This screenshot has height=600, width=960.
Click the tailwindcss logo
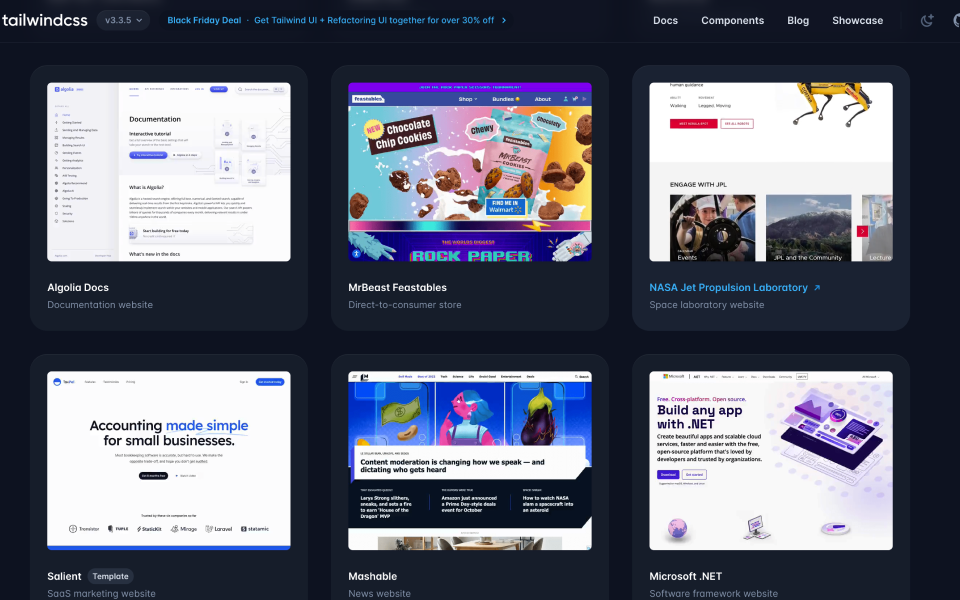[x=47, y=18]
